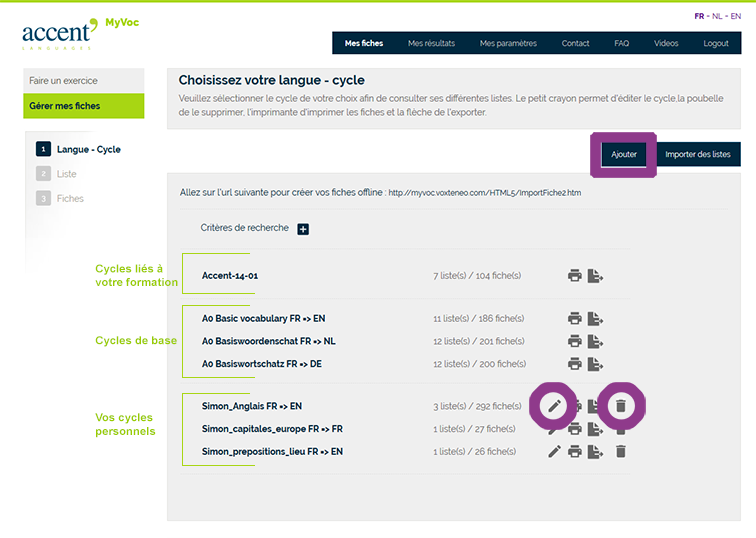The height and width of the screenshot is (538, 756).
Task: Click '1 liste(s) / 27 fiche(s)' text
Action: click(x=474, y=429)
